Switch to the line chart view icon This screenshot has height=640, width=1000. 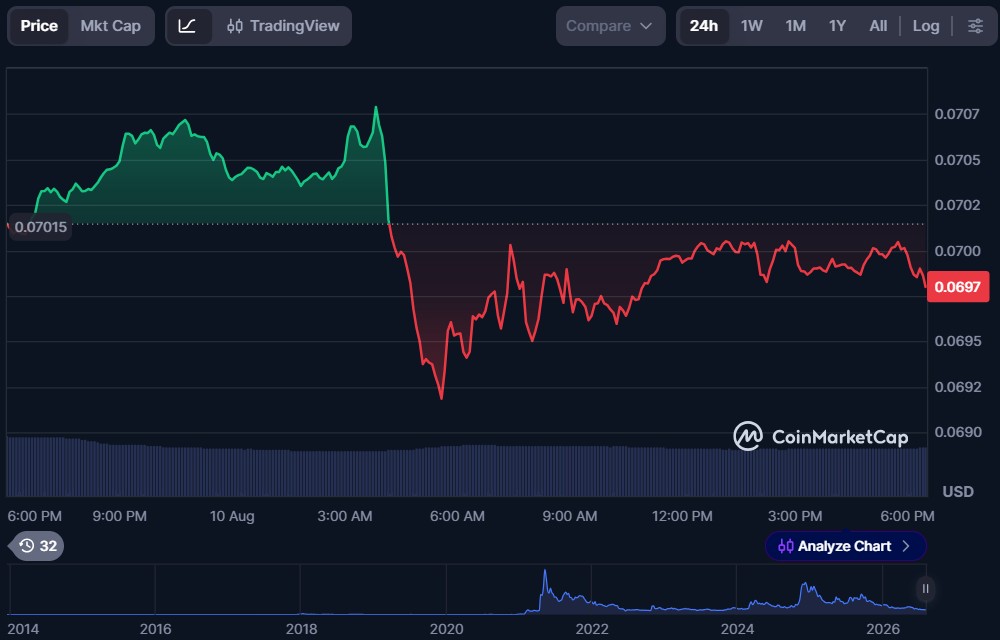(x=187, y=26)
